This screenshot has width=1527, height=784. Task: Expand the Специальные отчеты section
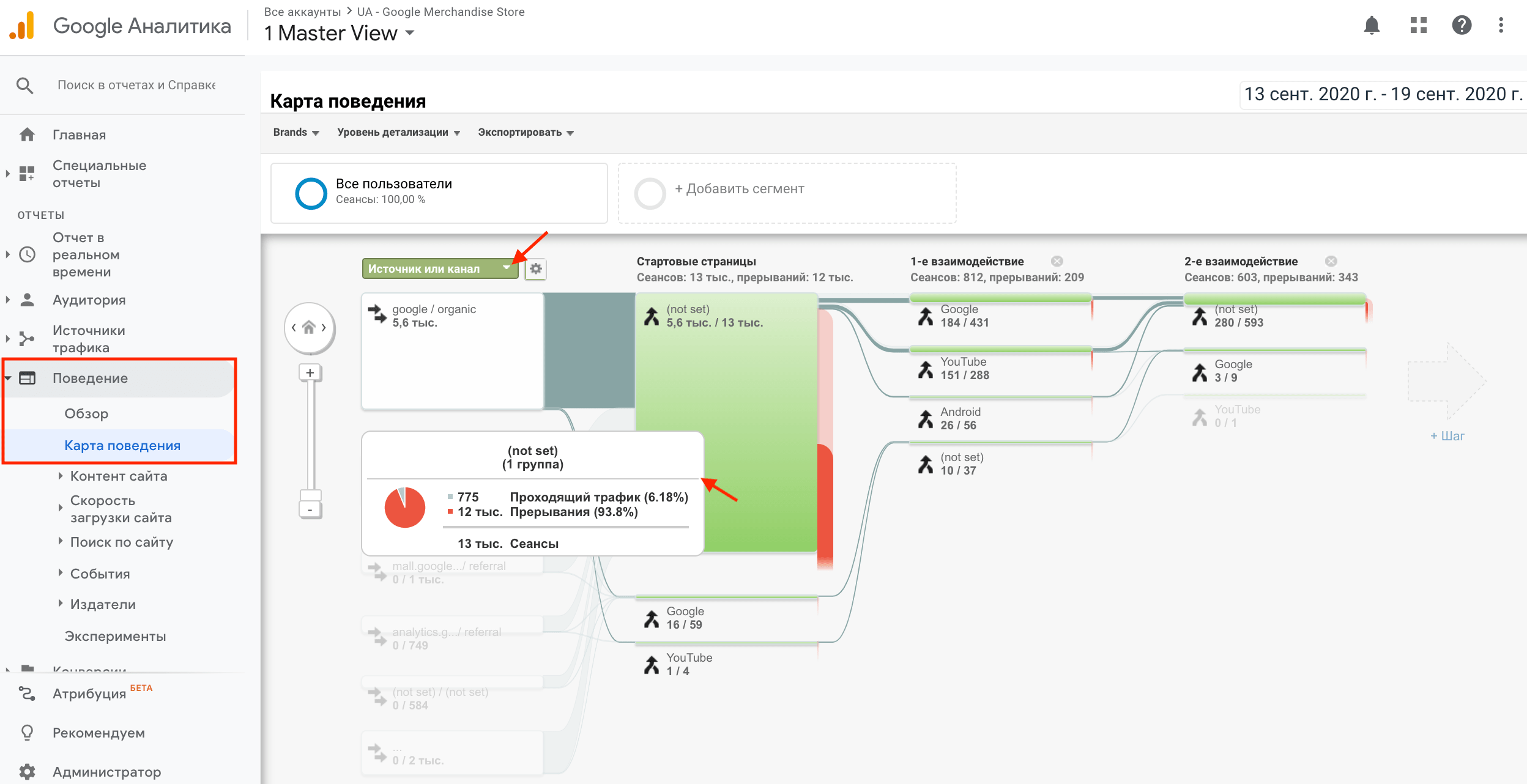[7, 174]
